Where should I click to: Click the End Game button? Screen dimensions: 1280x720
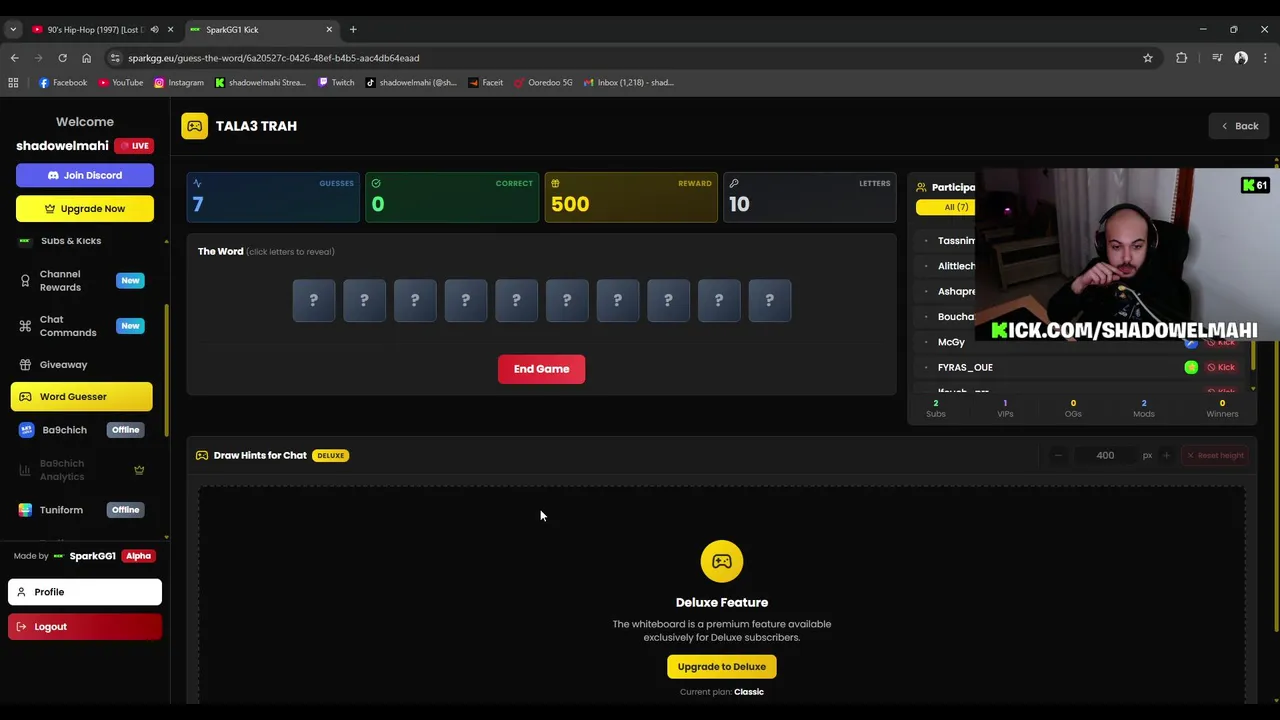pyautogui.click(x=541, y=369)
